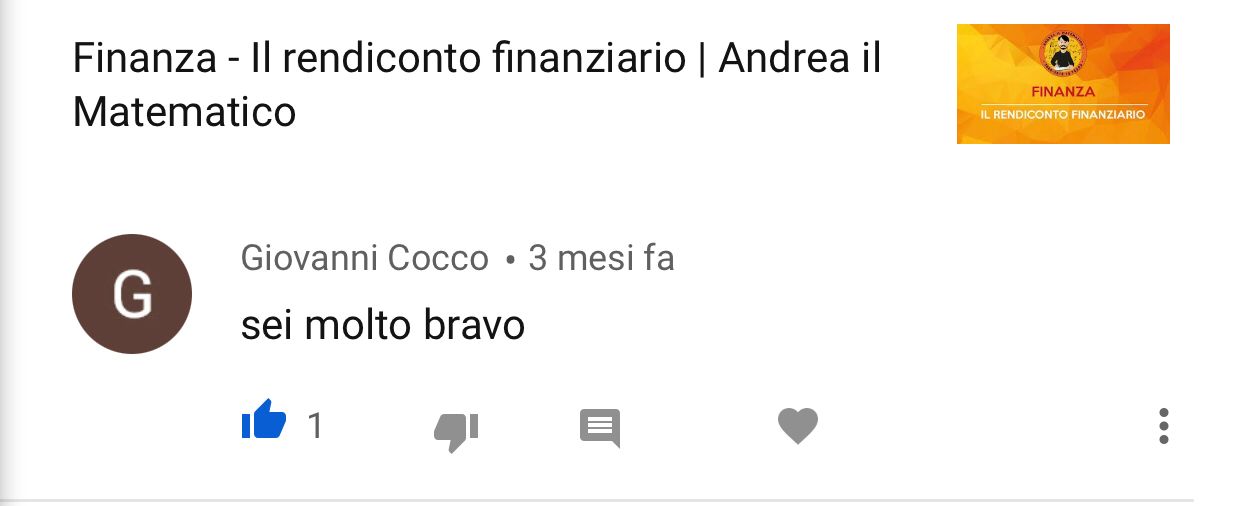Viewport: 1242px width, 506px height.
Task: Tap the word 'Matematico' in title
Action: pyautogui.click(x=185, y=112)
